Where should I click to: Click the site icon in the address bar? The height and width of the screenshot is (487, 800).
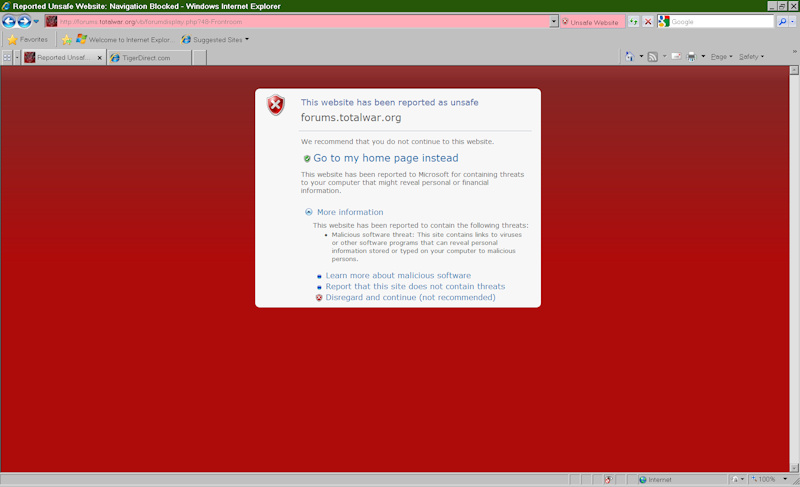(51, 21)
